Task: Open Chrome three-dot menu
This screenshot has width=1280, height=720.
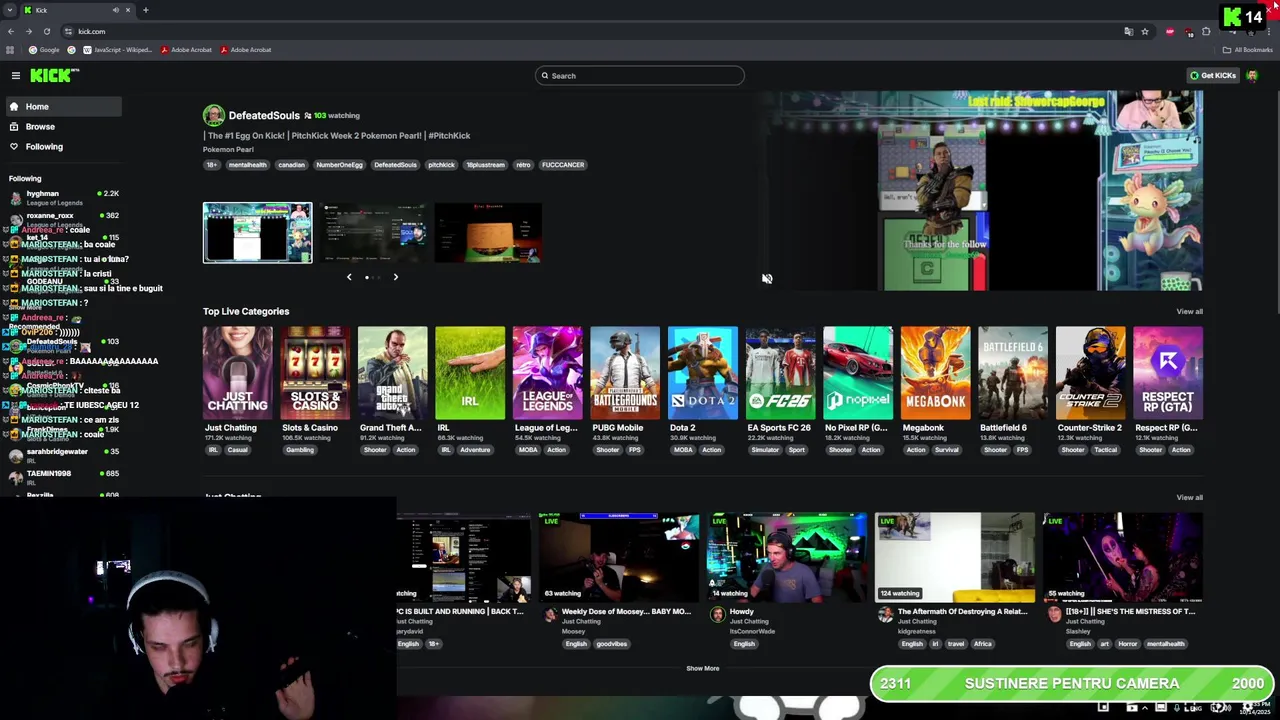Action: pyautogui.click(x=1268, y=31)
